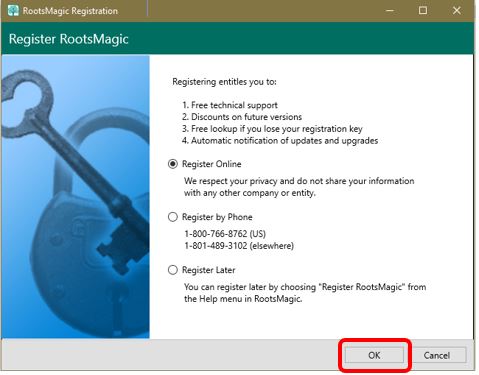
Task: Click the elsewhere phone number 1-801-489-3102
Action: point(239,246)
